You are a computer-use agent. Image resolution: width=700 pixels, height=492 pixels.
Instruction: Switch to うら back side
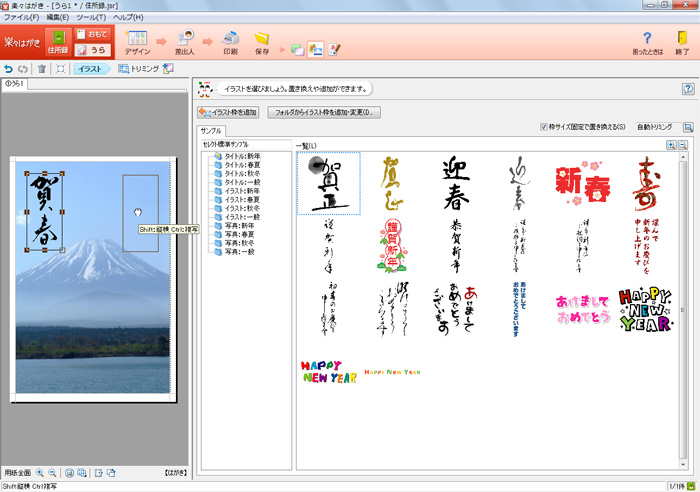click(x=95, y=50)
